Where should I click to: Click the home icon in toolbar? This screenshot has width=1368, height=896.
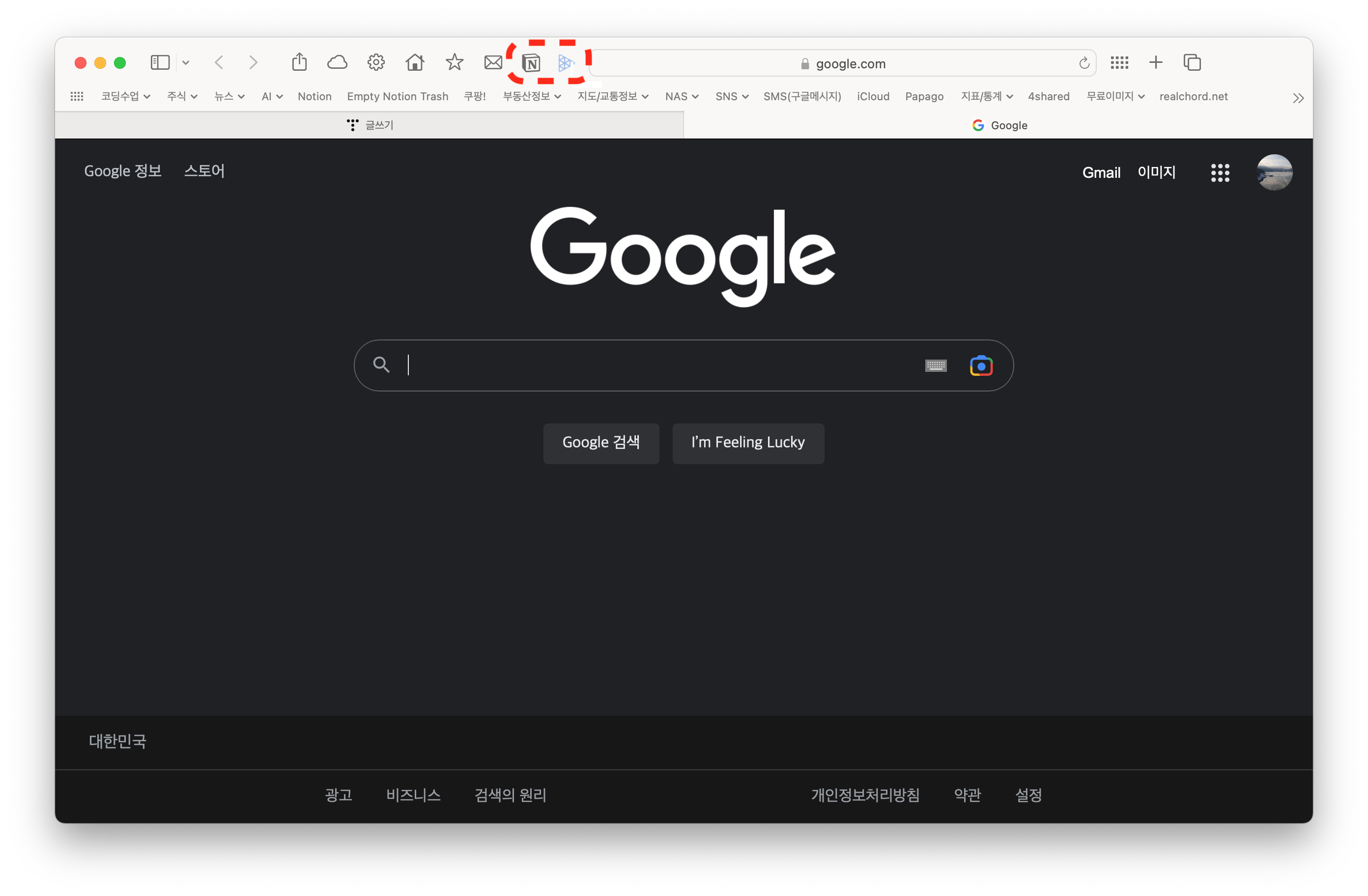[414, 62]
